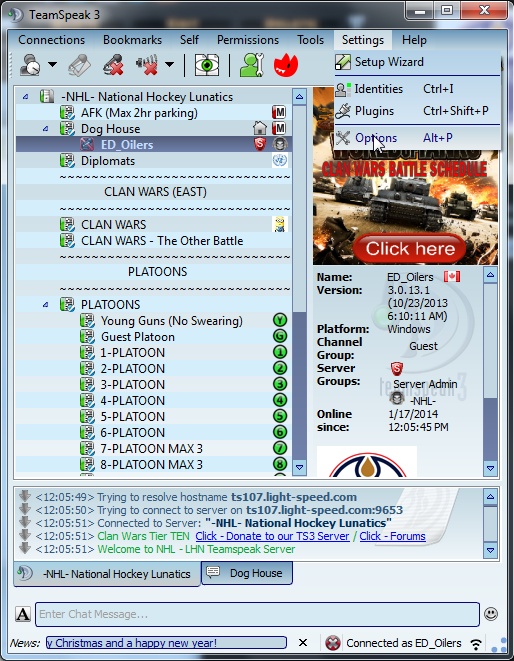Choose Plugins from the Settings menu
Screen dimensions: 514x661
point(417,111)
